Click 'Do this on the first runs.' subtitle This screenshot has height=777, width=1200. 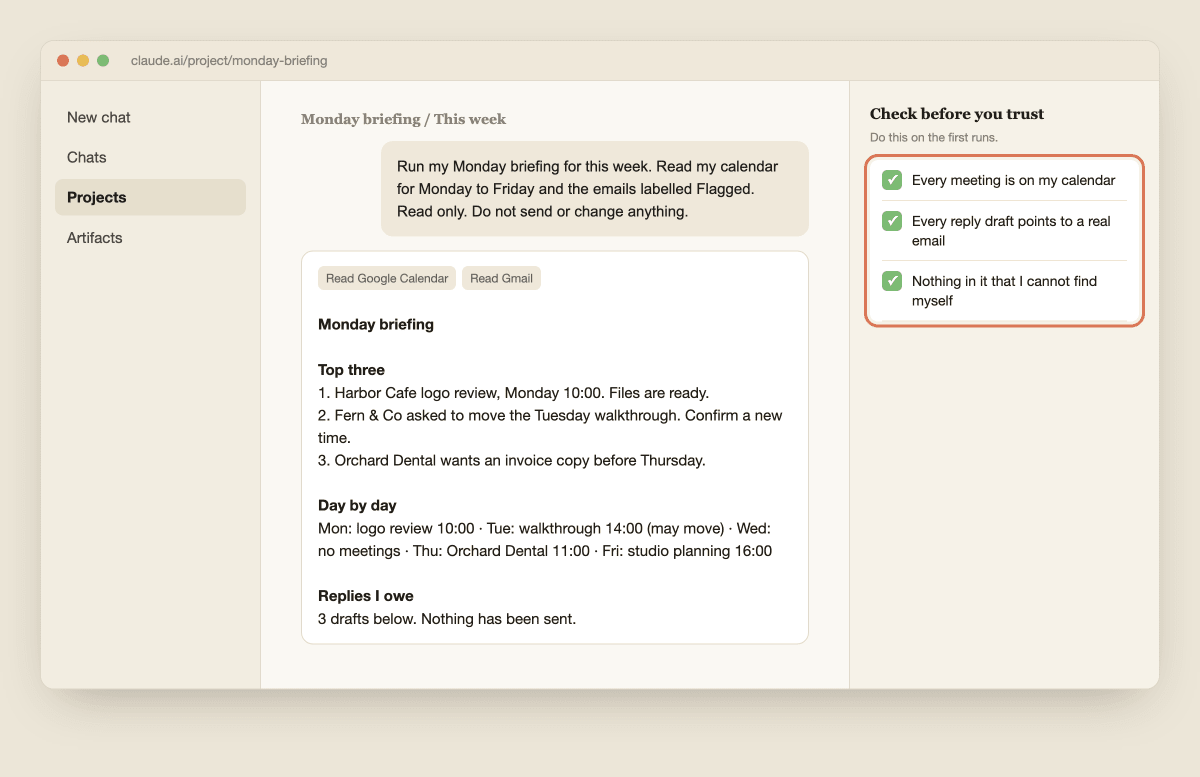tap(934, 137)
